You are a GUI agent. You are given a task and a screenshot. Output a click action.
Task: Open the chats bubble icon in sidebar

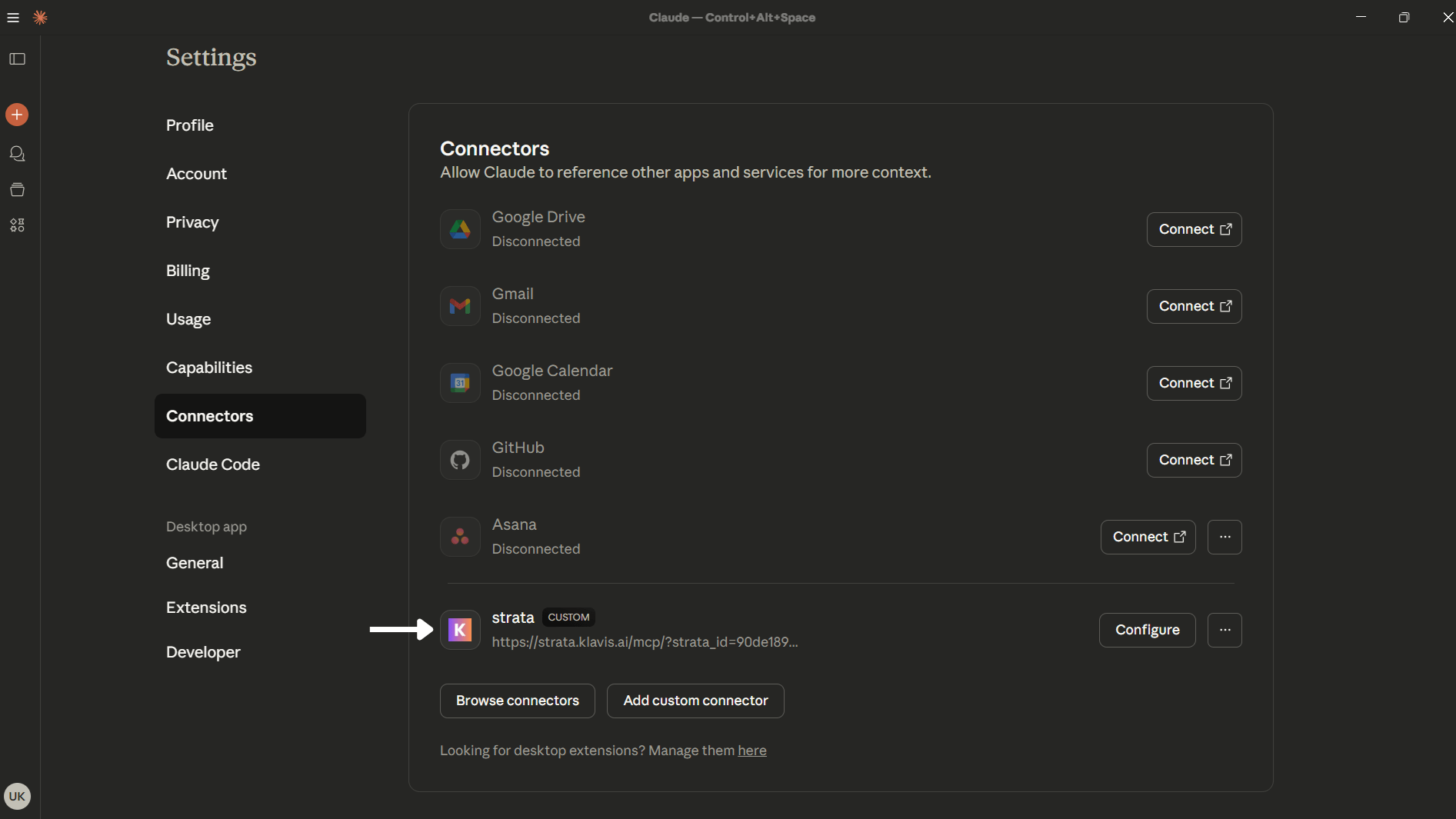tap(17, 154)
